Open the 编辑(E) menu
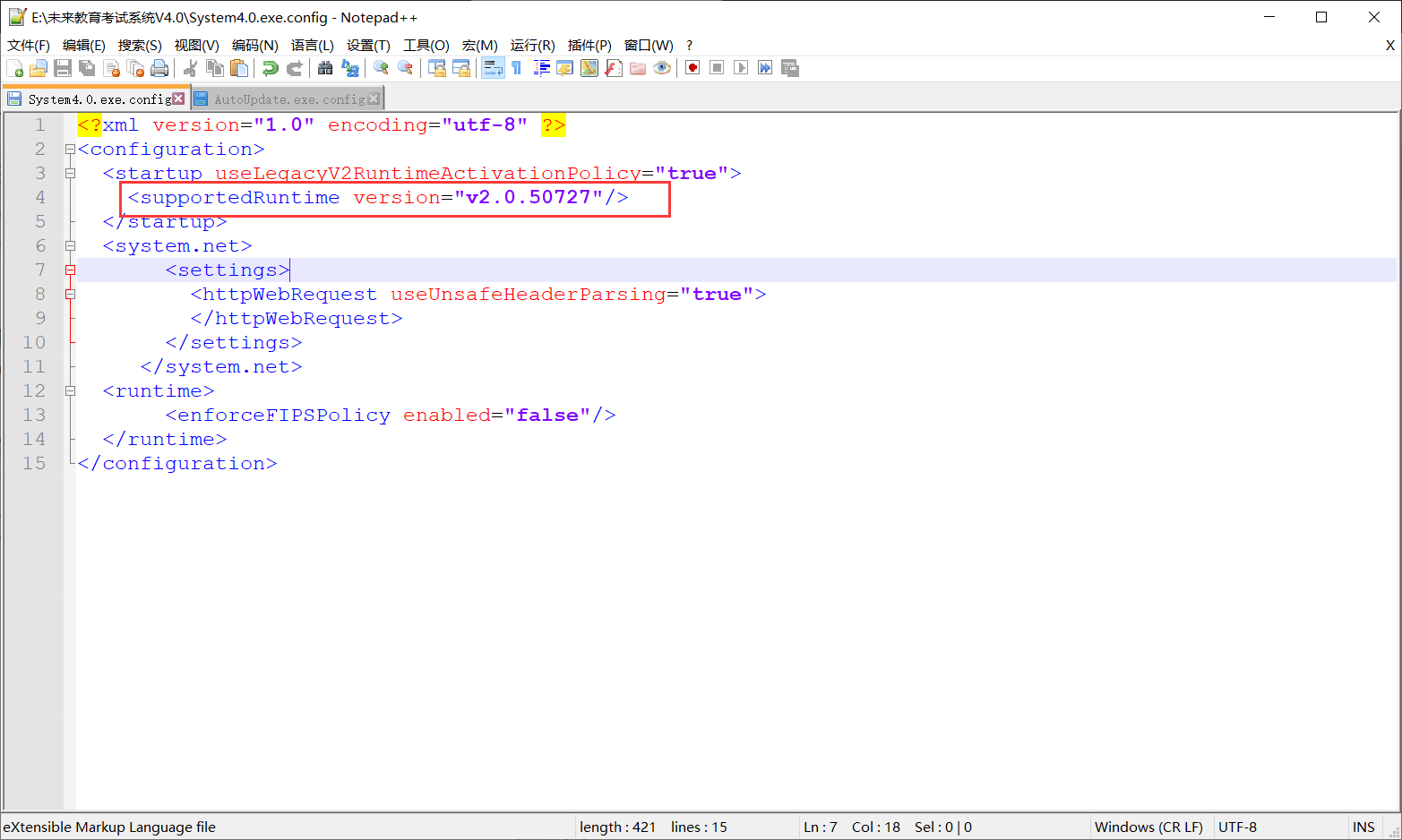Image resolution: width=1402 pixels, height=840 pixels. click(84, 45)
